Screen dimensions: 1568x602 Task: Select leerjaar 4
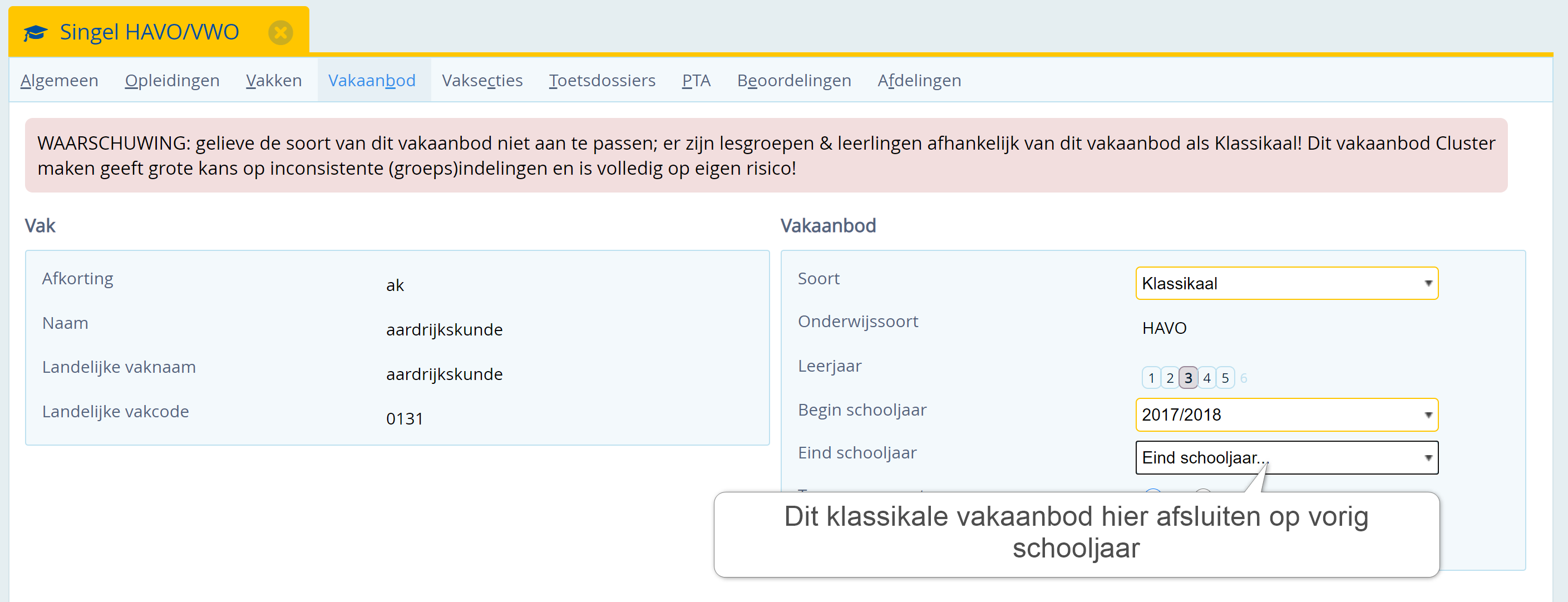click(1206, 378)
